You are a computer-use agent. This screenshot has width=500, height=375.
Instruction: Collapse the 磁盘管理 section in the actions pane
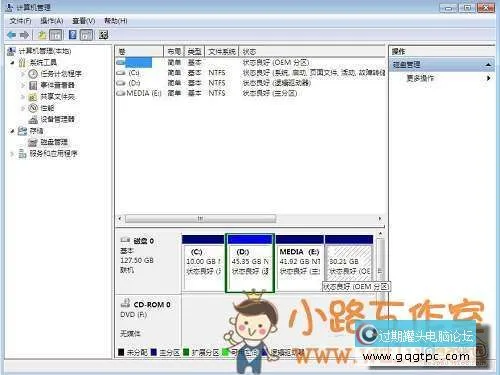pyautogui.click(x=488, y=64)
